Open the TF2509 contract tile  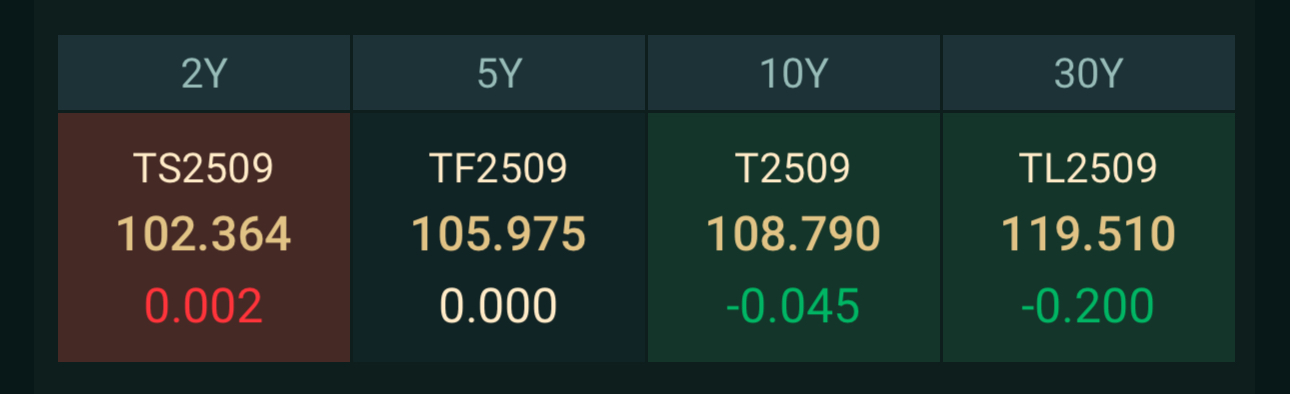point(499,237)
